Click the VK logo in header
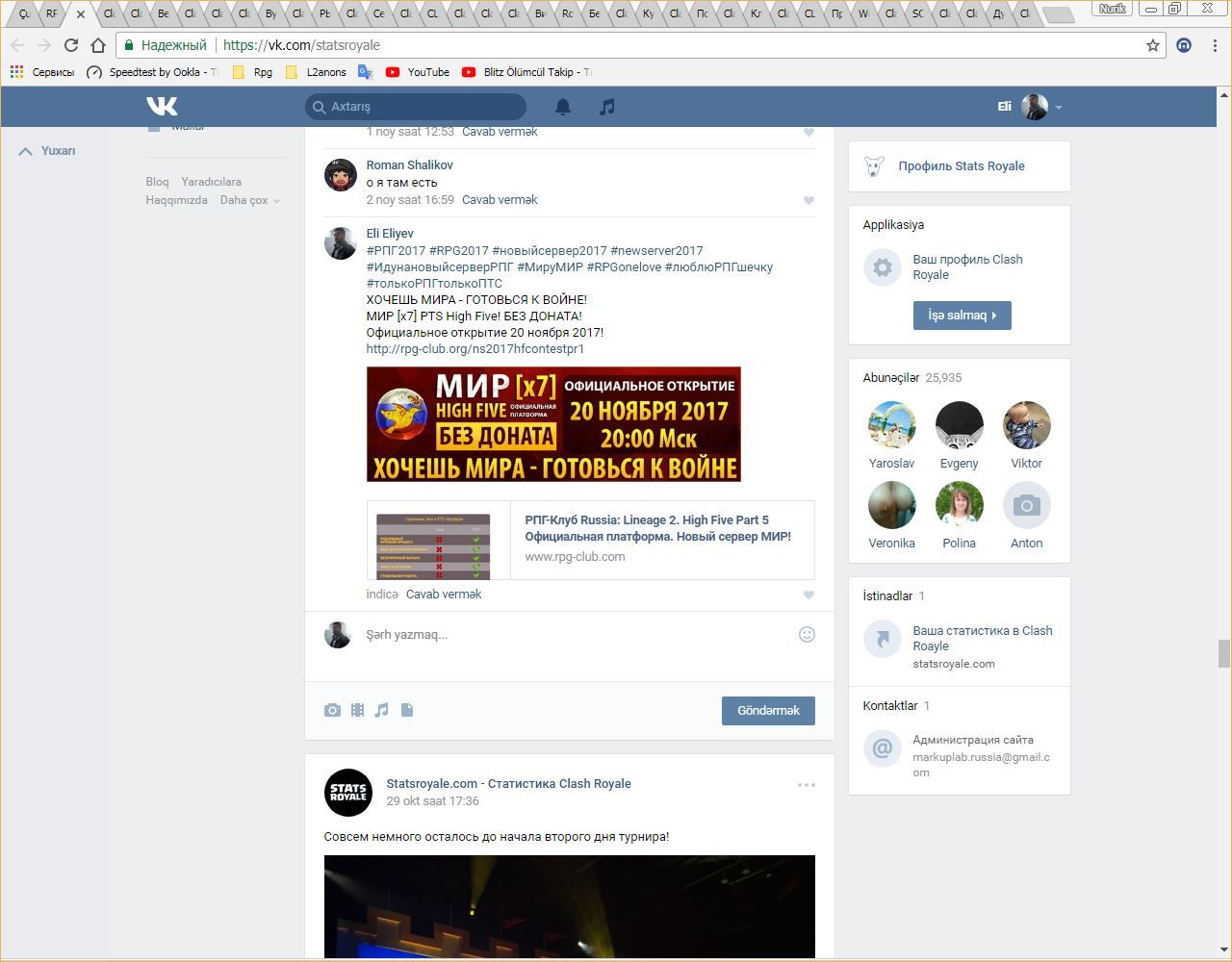This screenshot has width=1232, height=962. (x=162, y=106)
